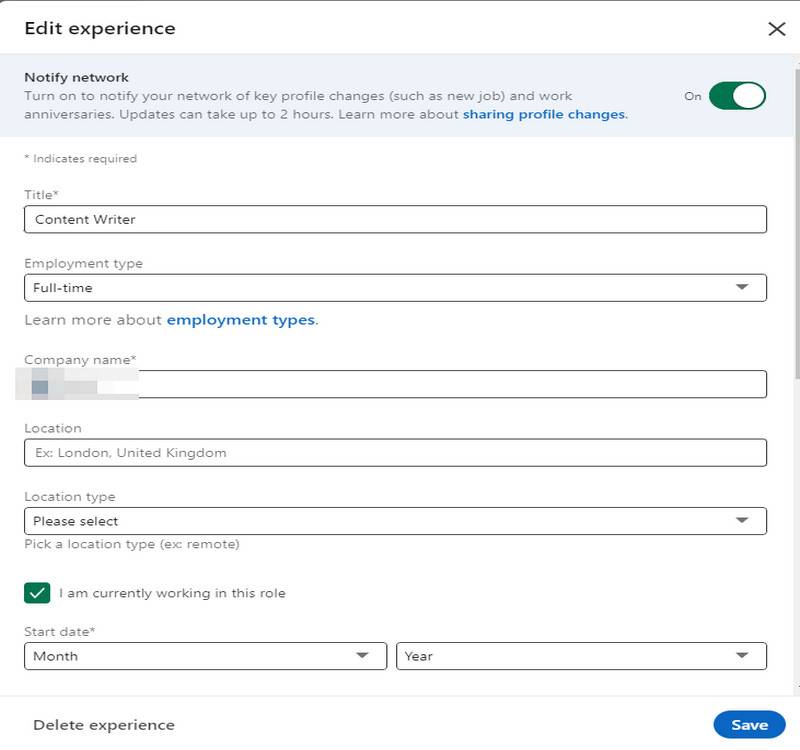Viewport: 800px width, 750px height.
Task: Click the Company name text field
Action: 450,384
